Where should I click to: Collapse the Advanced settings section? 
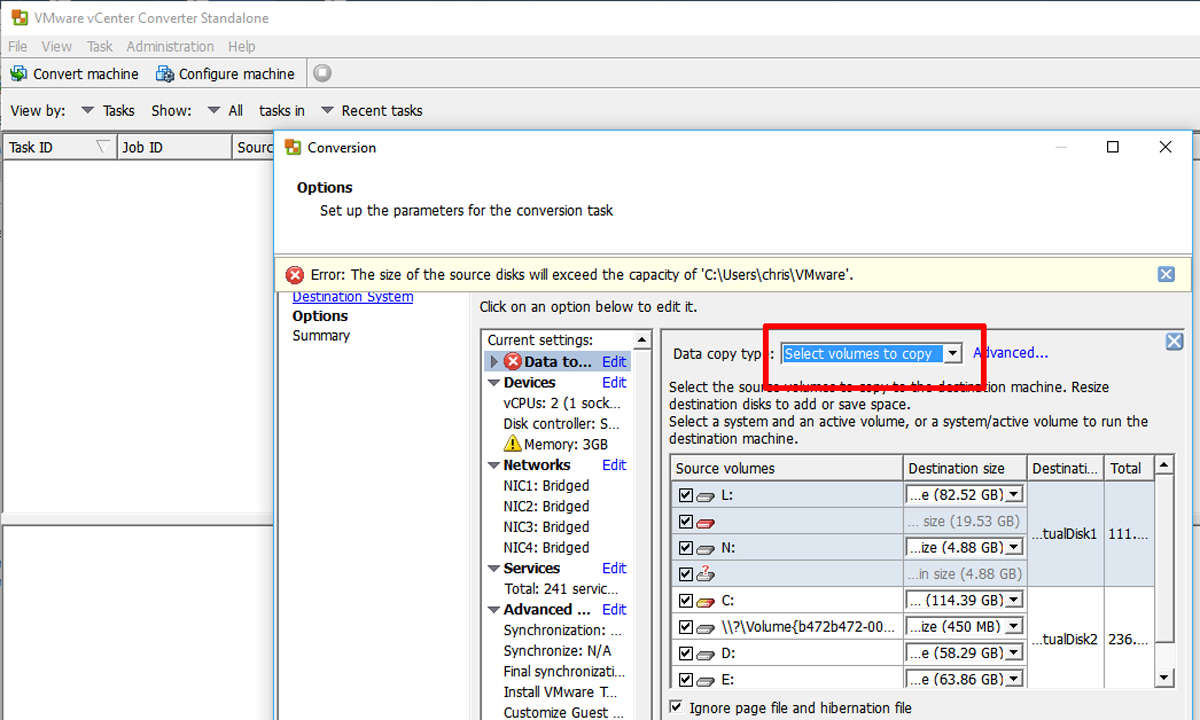click(x=494, y=610)
